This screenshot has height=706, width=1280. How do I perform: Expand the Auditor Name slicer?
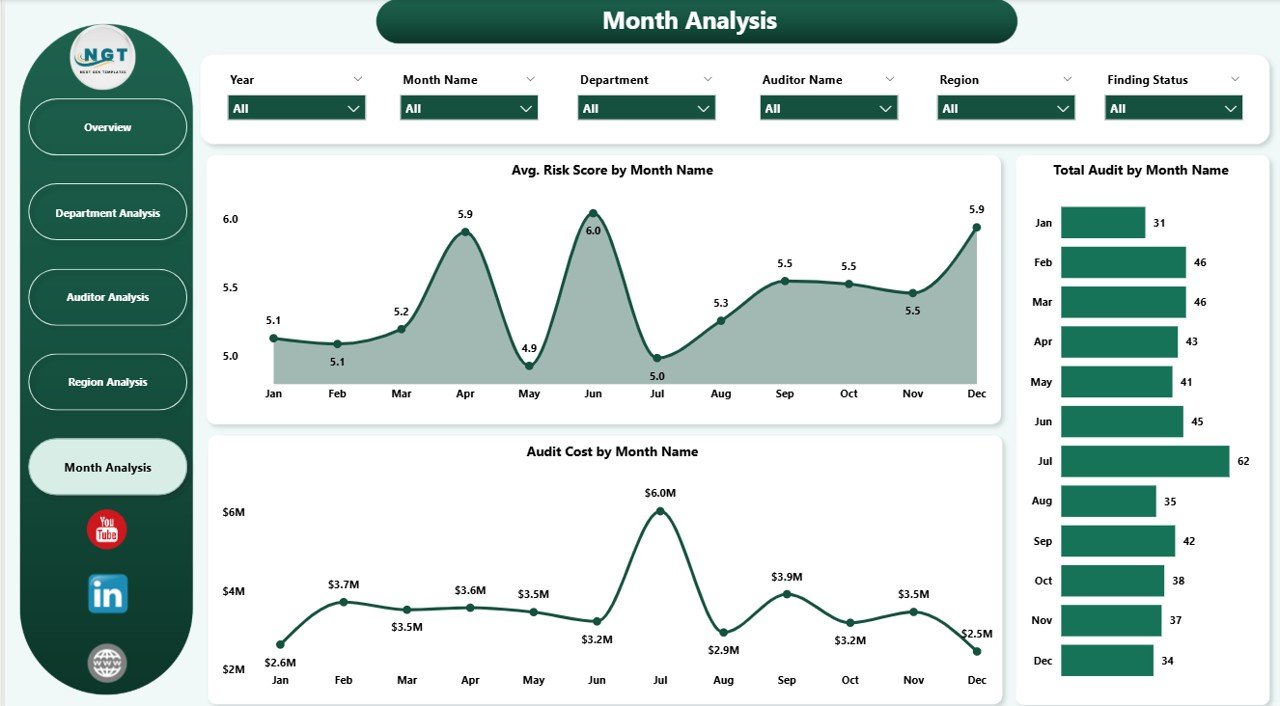(828, 107)
